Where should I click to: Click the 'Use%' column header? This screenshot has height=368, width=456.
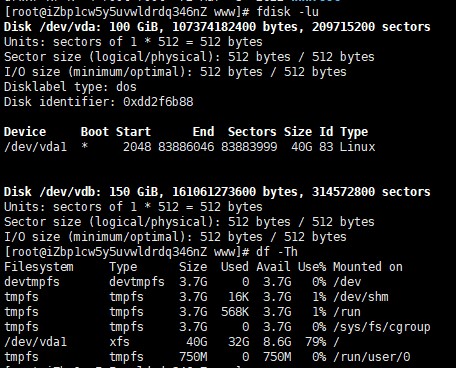(x=312, y=267)
